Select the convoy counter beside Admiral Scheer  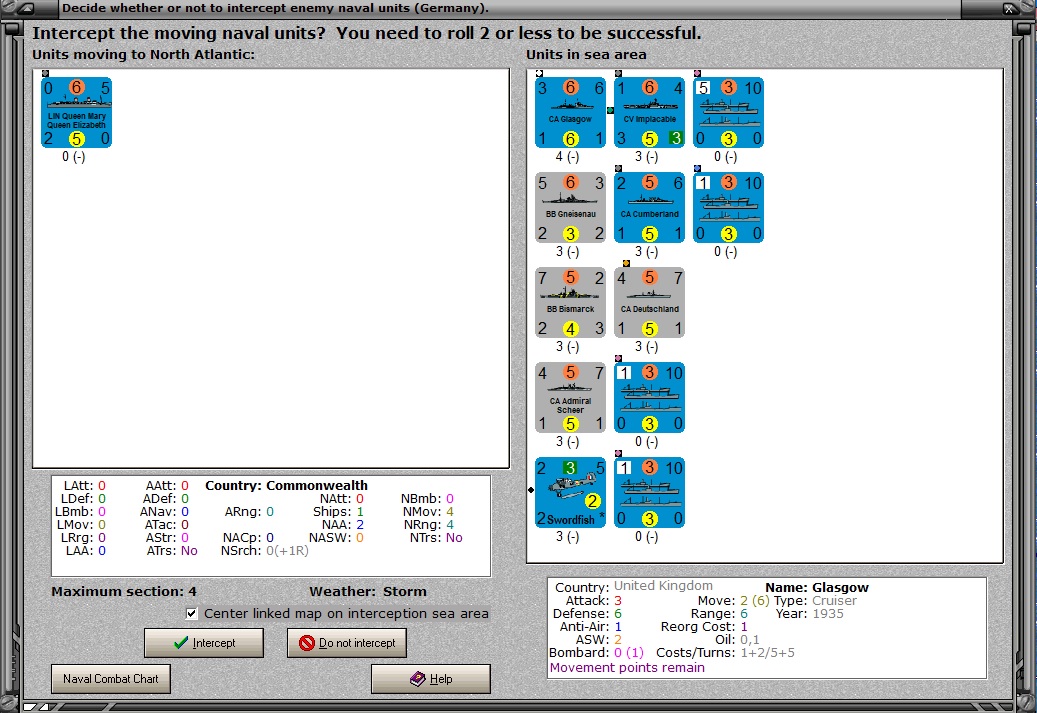649,398
